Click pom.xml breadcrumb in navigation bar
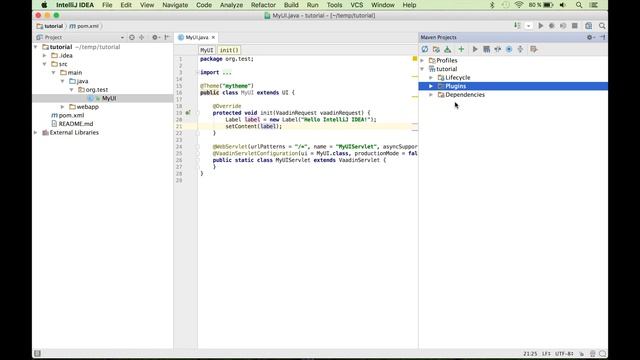 click(x=84, y=26)
